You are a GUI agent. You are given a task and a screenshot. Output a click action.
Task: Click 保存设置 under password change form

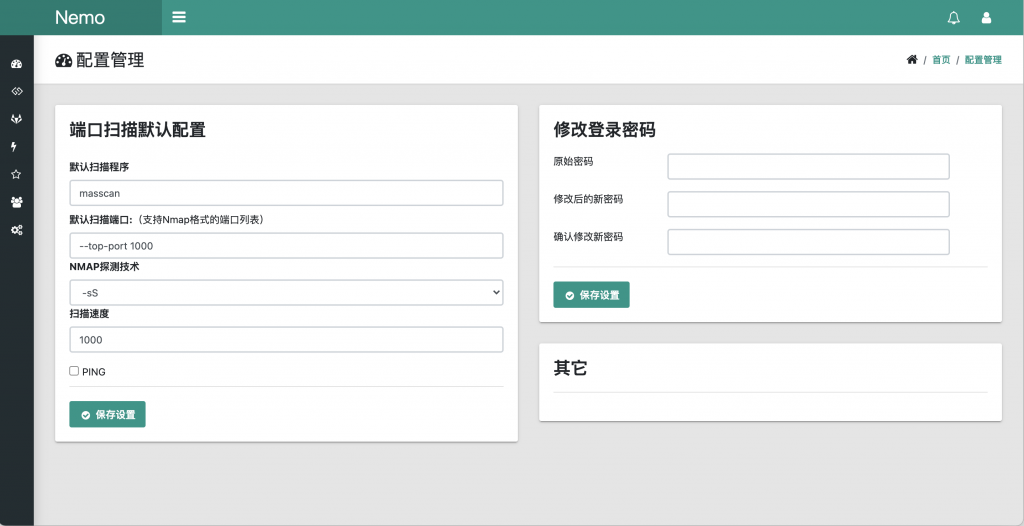[x=591, y=295]
